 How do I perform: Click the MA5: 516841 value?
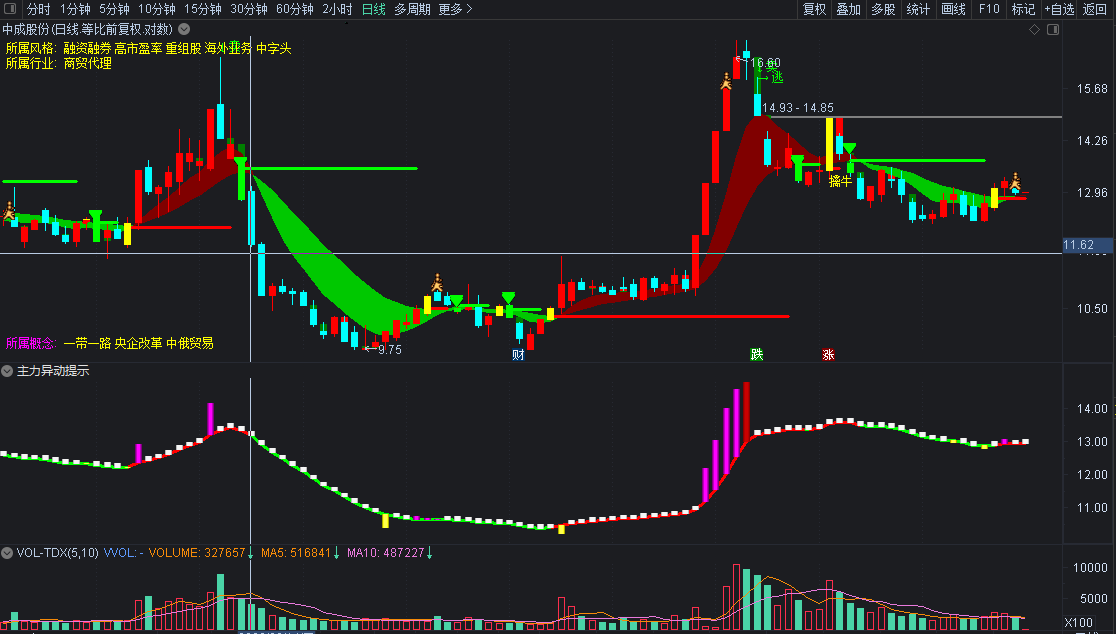[296, 552]
